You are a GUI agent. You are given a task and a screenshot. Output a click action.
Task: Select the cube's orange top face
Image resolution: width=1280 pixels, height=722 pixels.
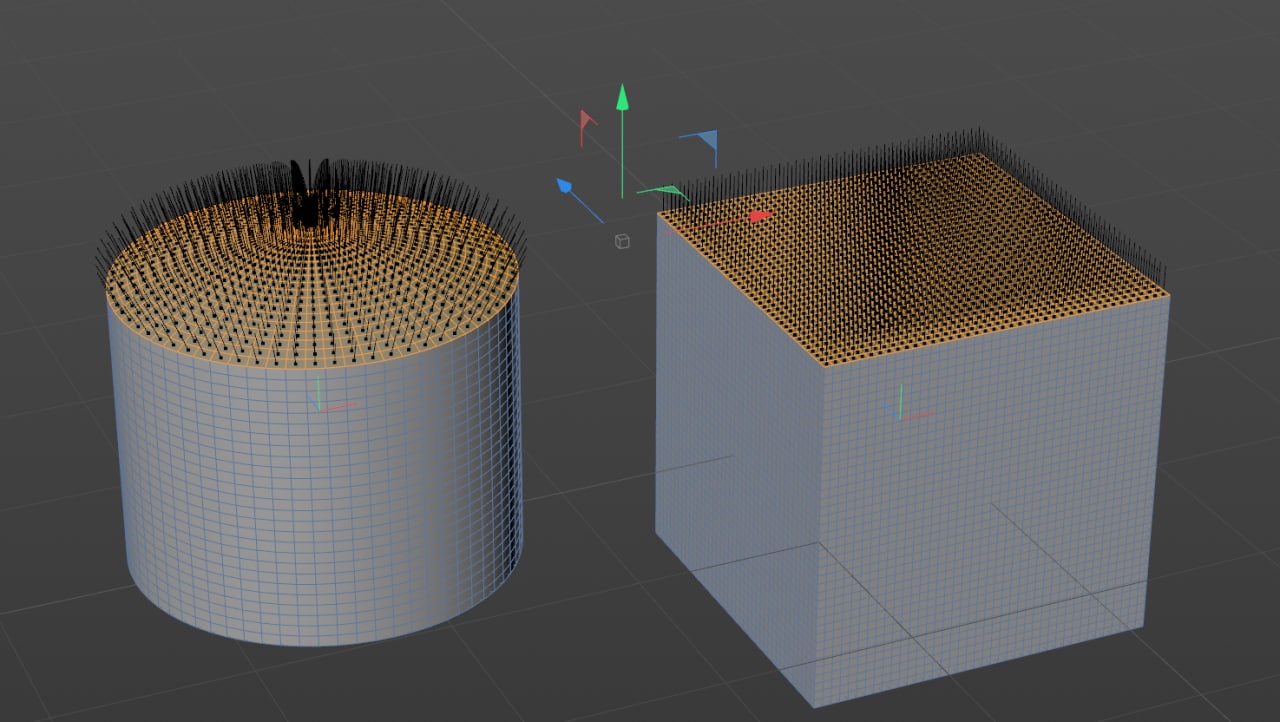(x=915, y=260)
